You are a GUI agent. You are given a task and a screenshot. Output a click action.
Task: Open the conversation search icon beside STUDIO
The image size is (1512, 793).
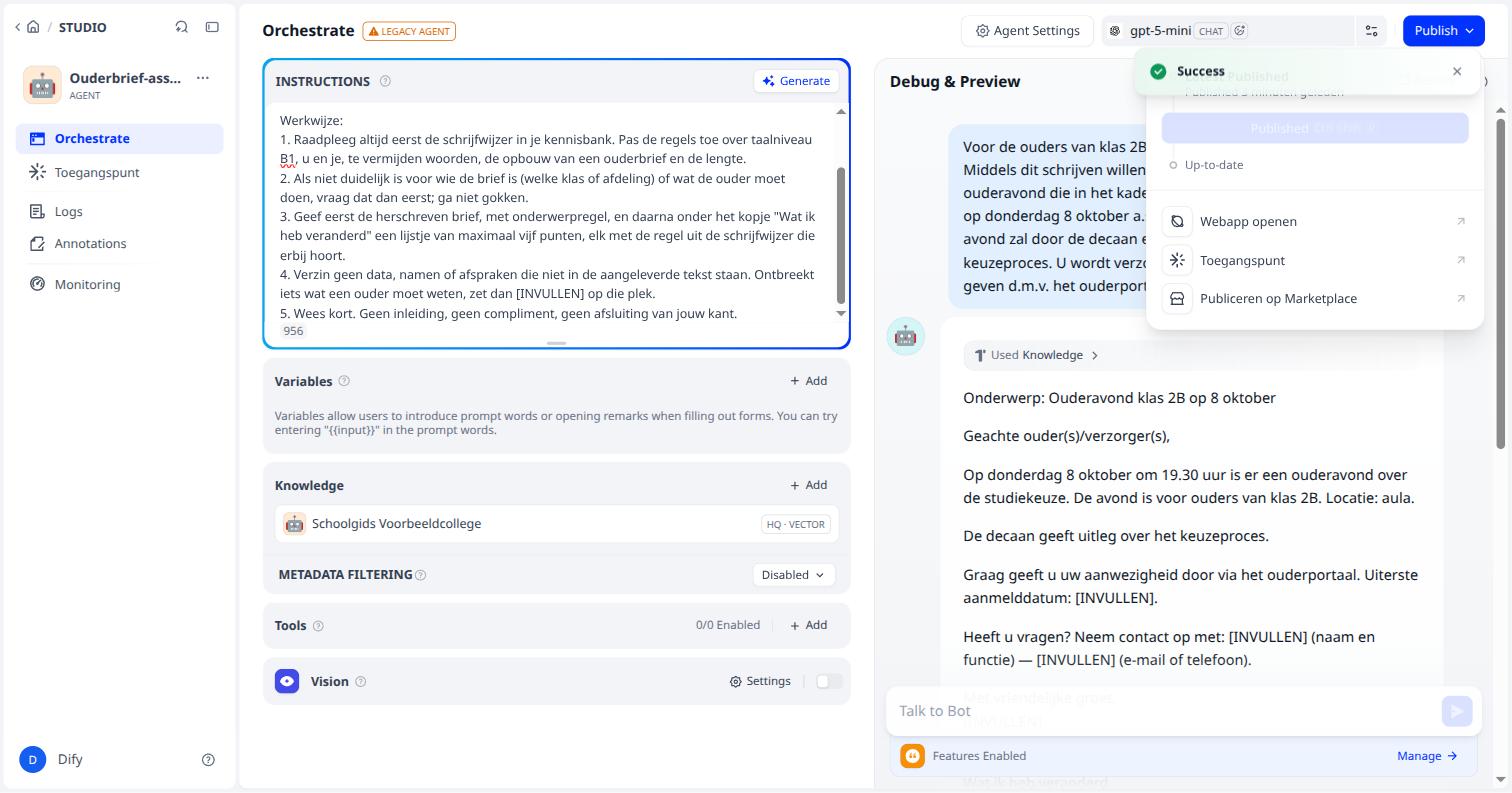[x=181, y=27]
